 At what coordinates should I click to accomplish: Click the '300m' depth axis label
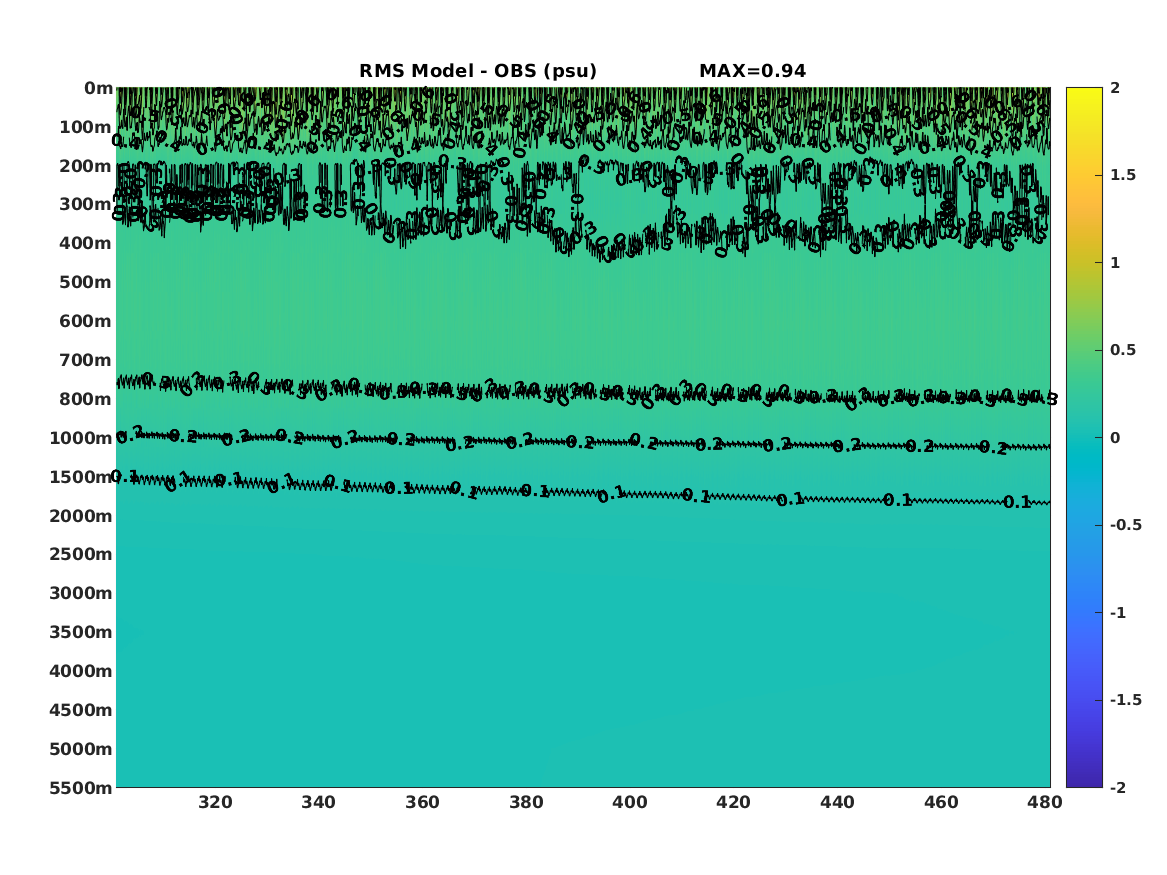coord(86,205)
